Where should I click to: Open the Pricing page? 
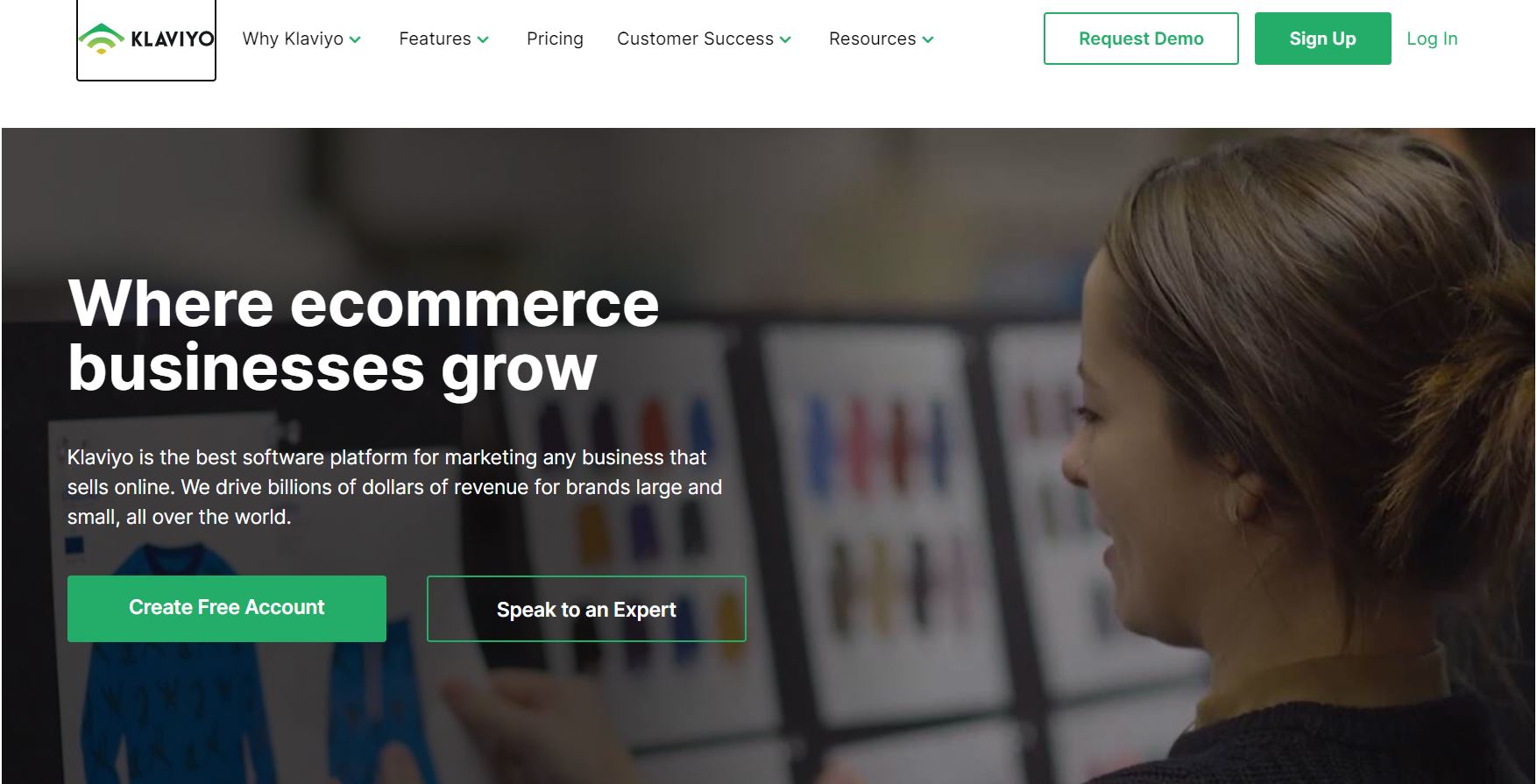point(555,39)
